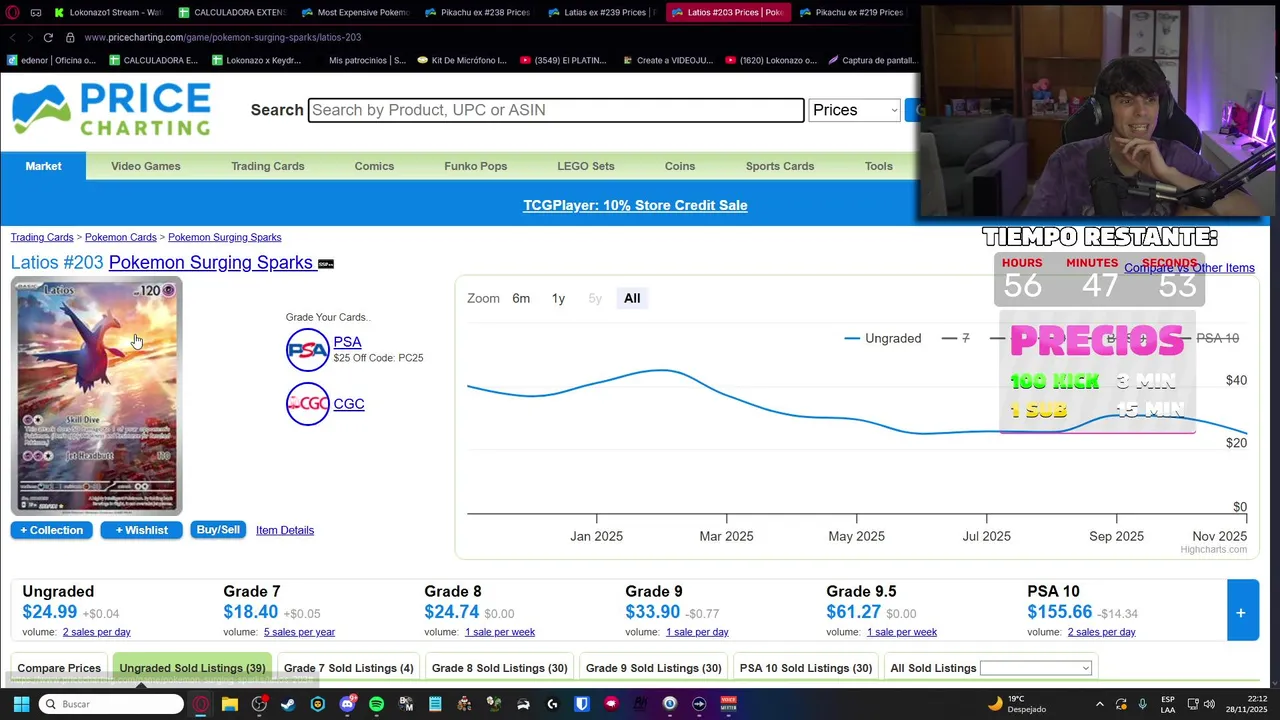Open the Market menu tab
Screen dimensions: 1280x720
43,166
